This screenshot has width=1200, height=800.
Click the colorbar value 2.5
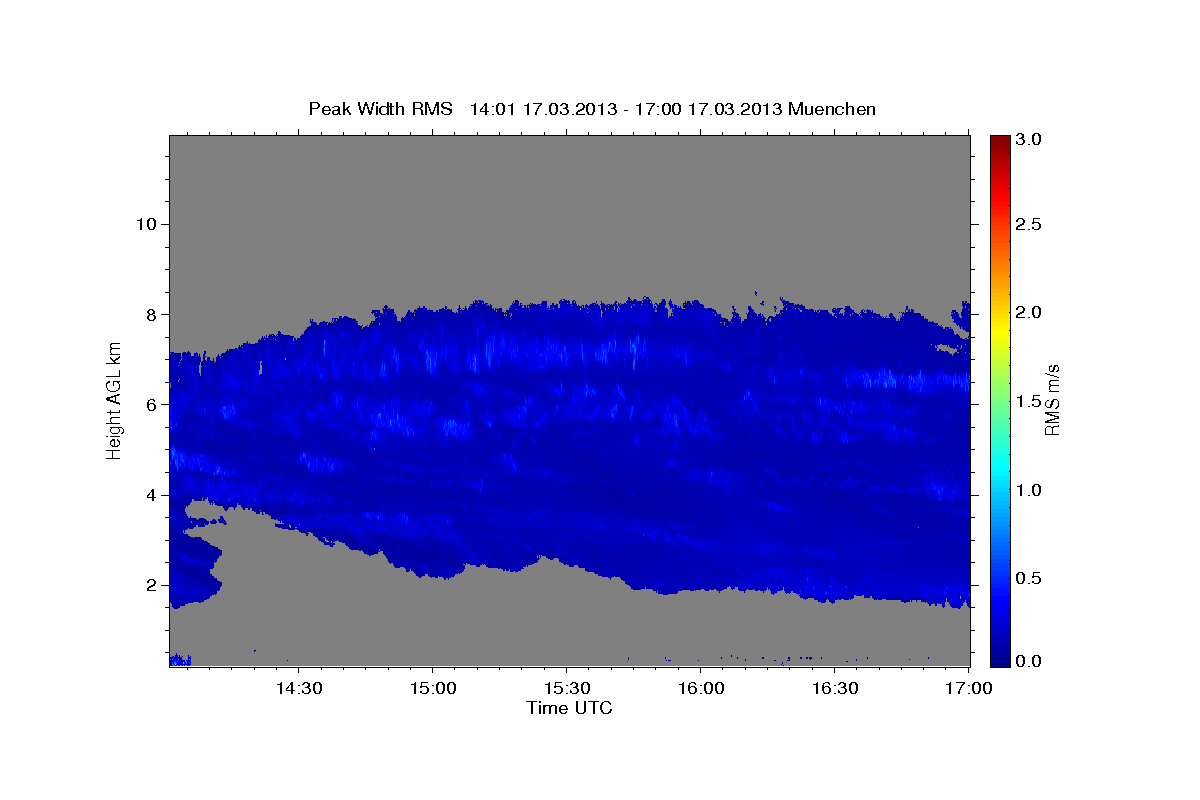click(x=1029, y=224)
